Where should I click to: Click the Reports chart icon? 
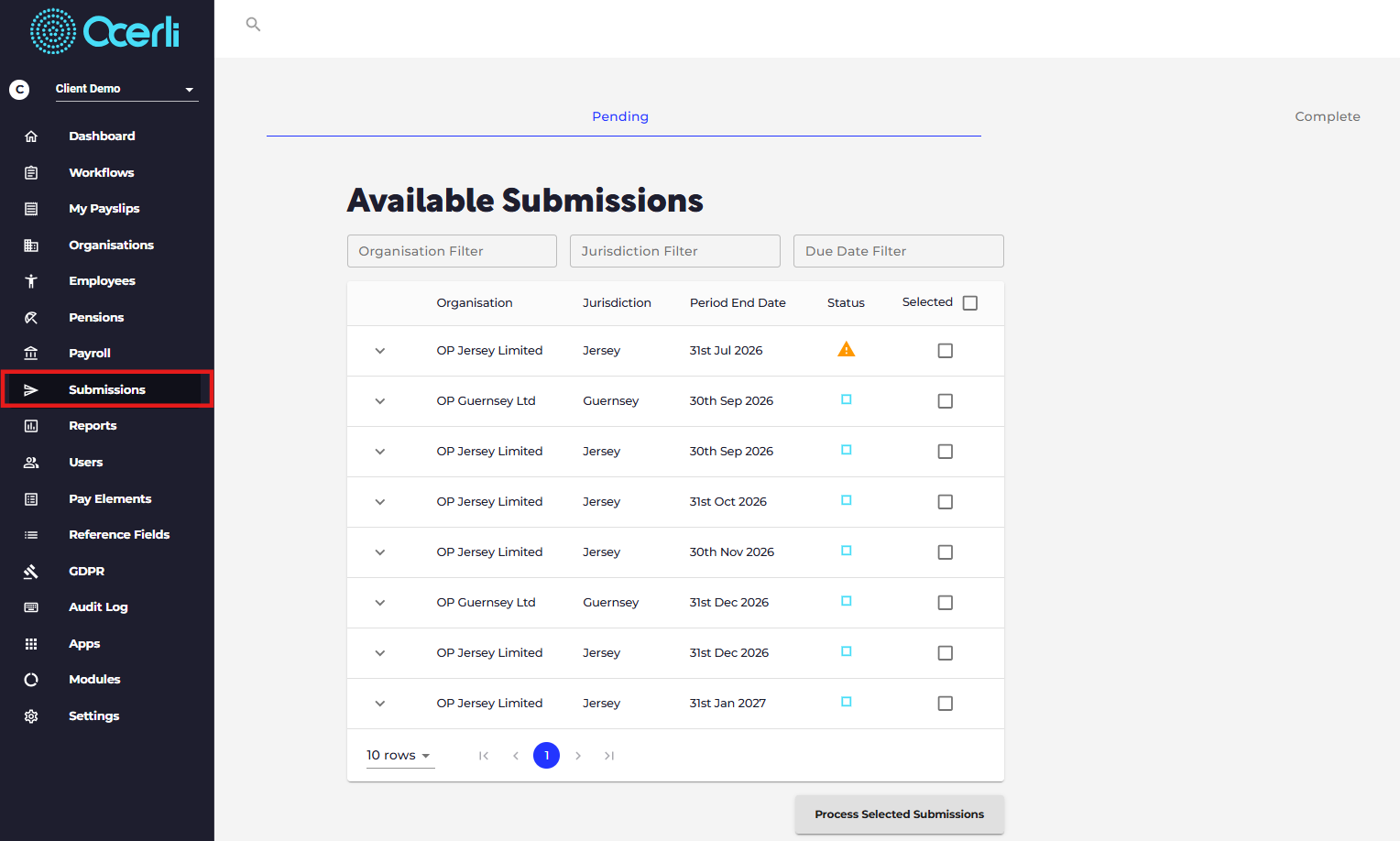click(x=31, y=426)
